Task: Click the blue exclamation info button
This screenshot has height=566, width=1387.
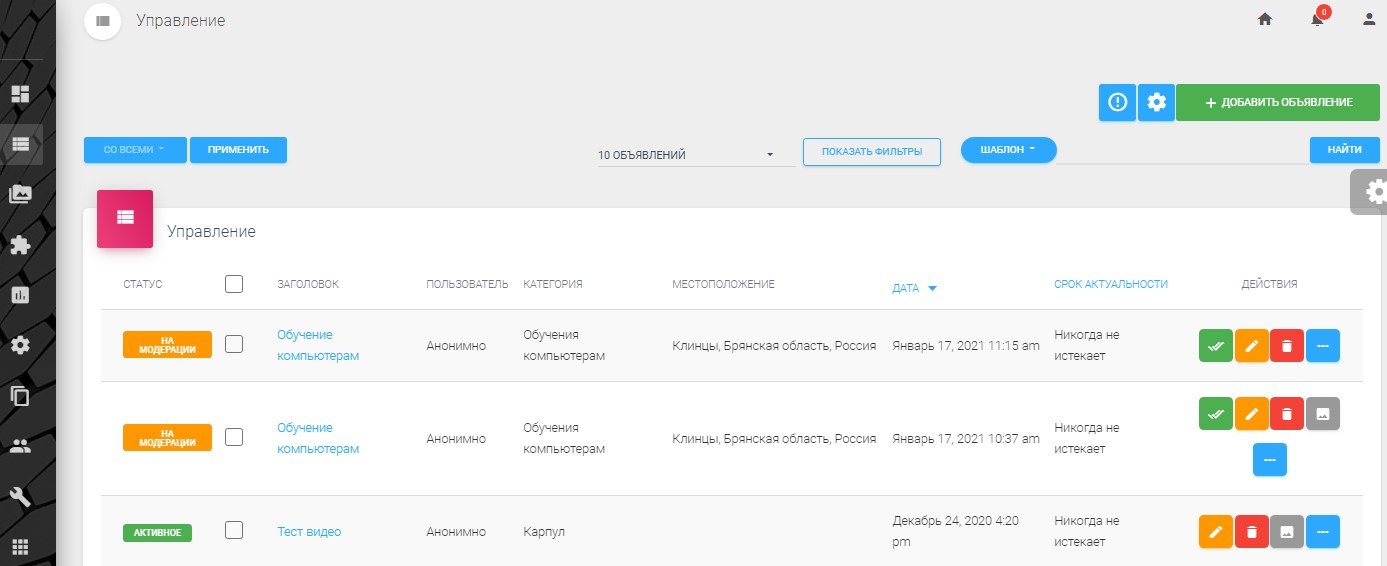Action: (x=1117, y=102)
